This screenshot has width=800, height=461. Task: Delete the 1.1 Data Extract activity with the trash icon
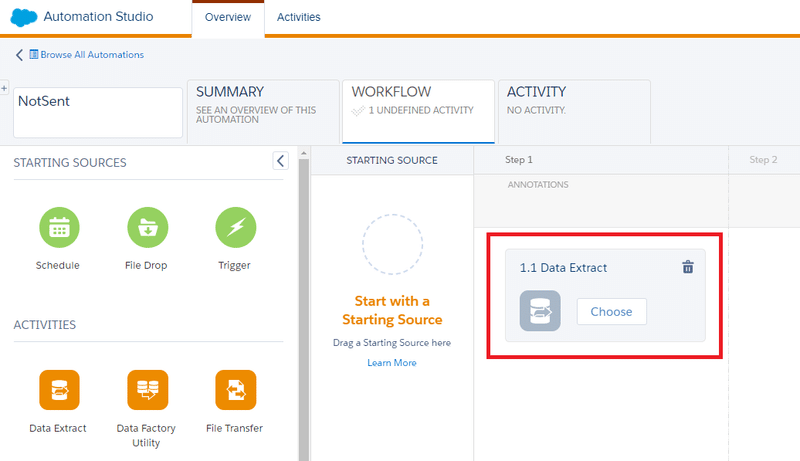(688, 267)
